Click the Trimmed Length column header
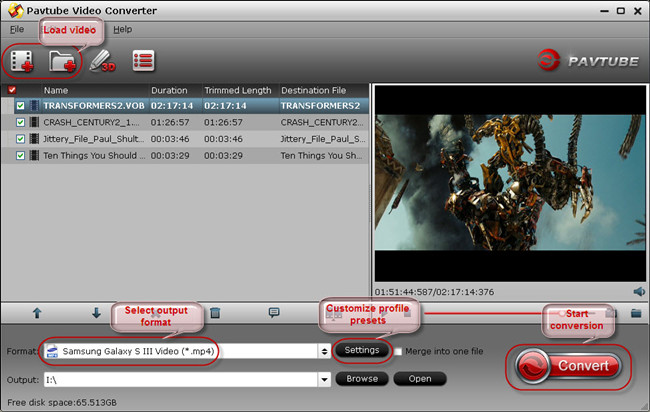 tap(240, 90)
